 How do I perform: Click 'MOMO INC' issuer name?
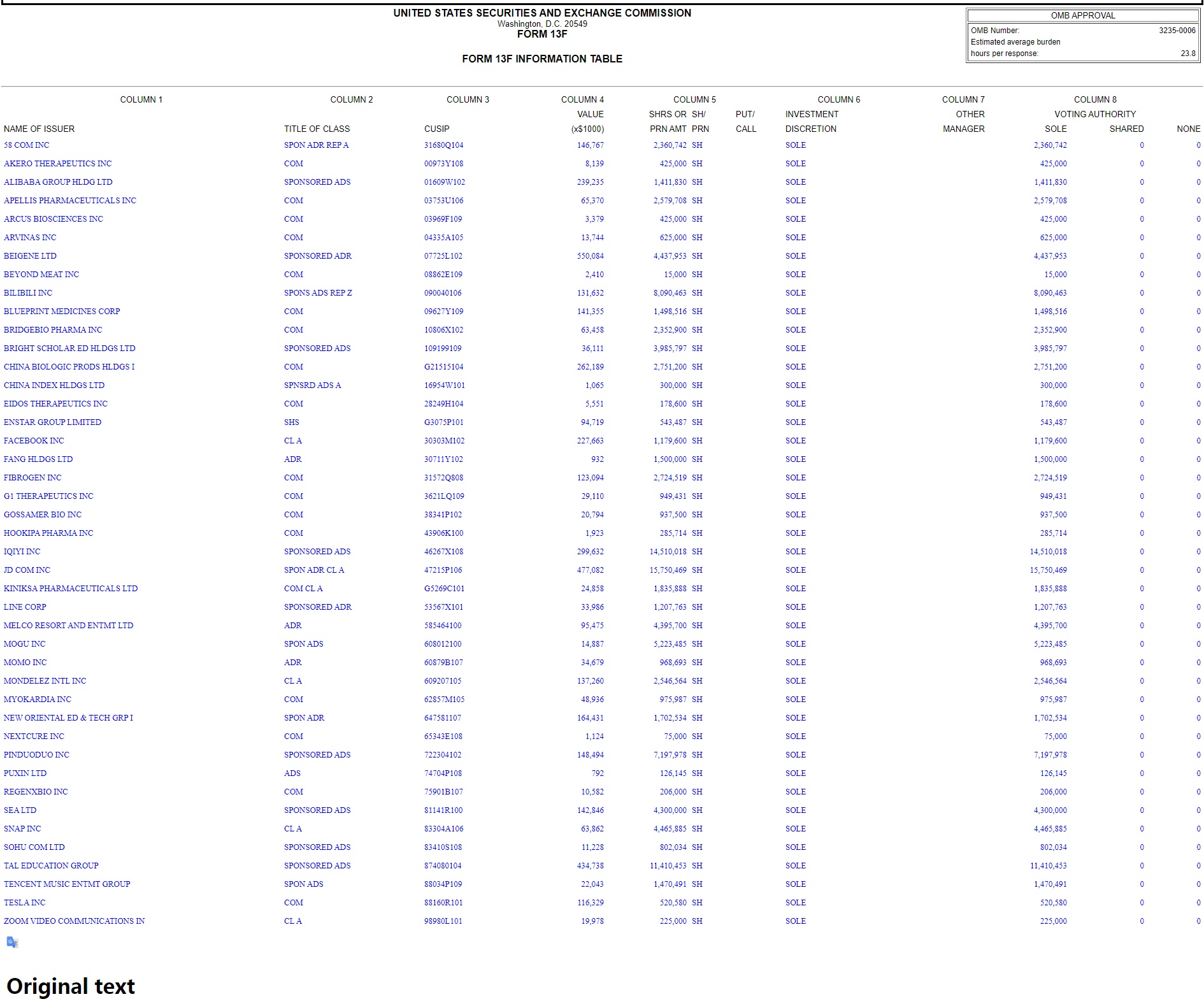pos(25,663)
